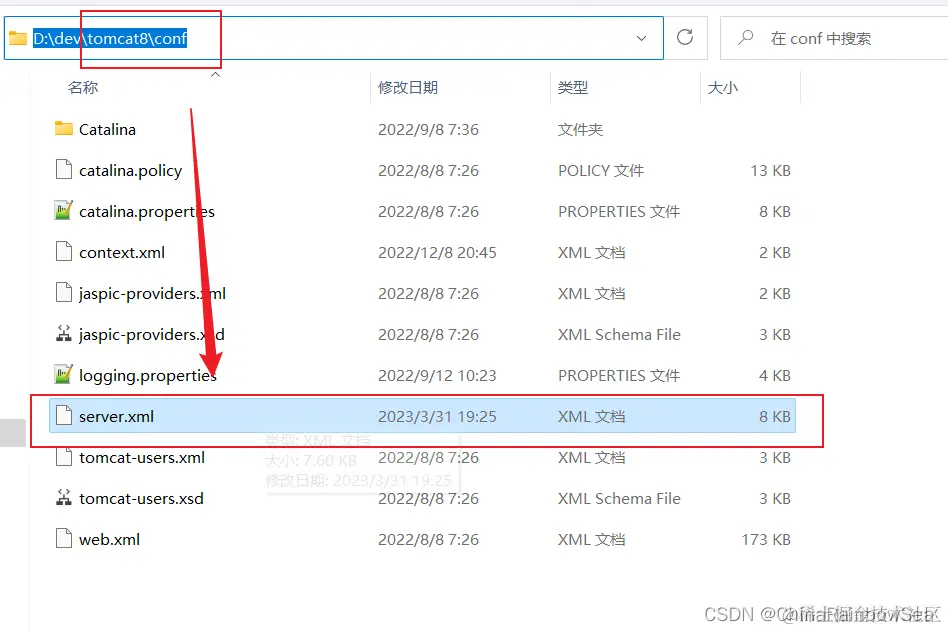Select the web.xml file name

[x=109, y=539]
